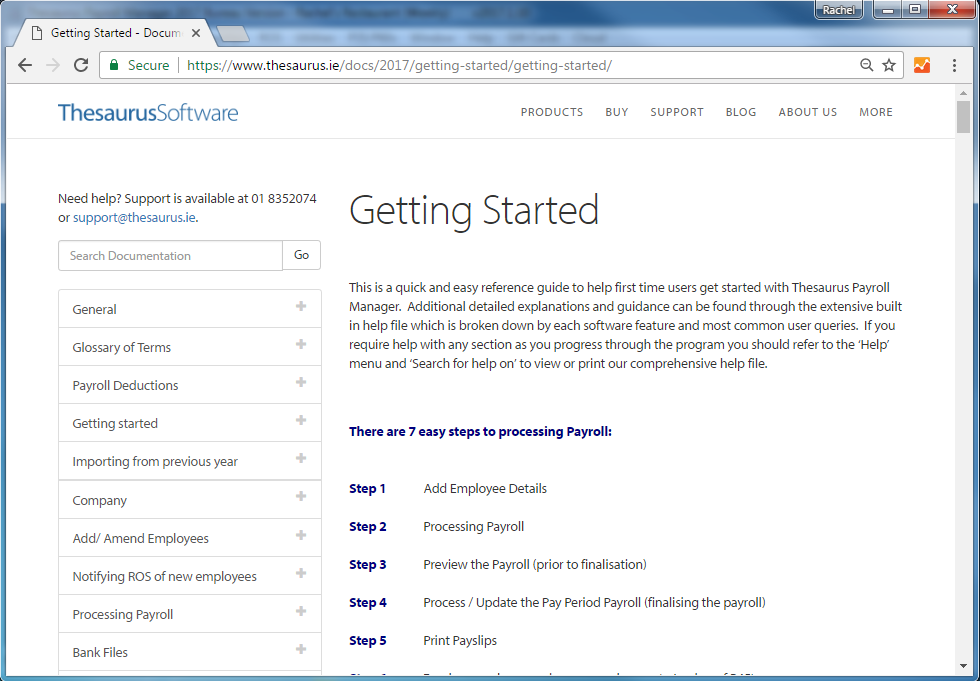The image size is (980, 681).
Task: Go back using the browser back arrow
Action: (x=25, y=65)
